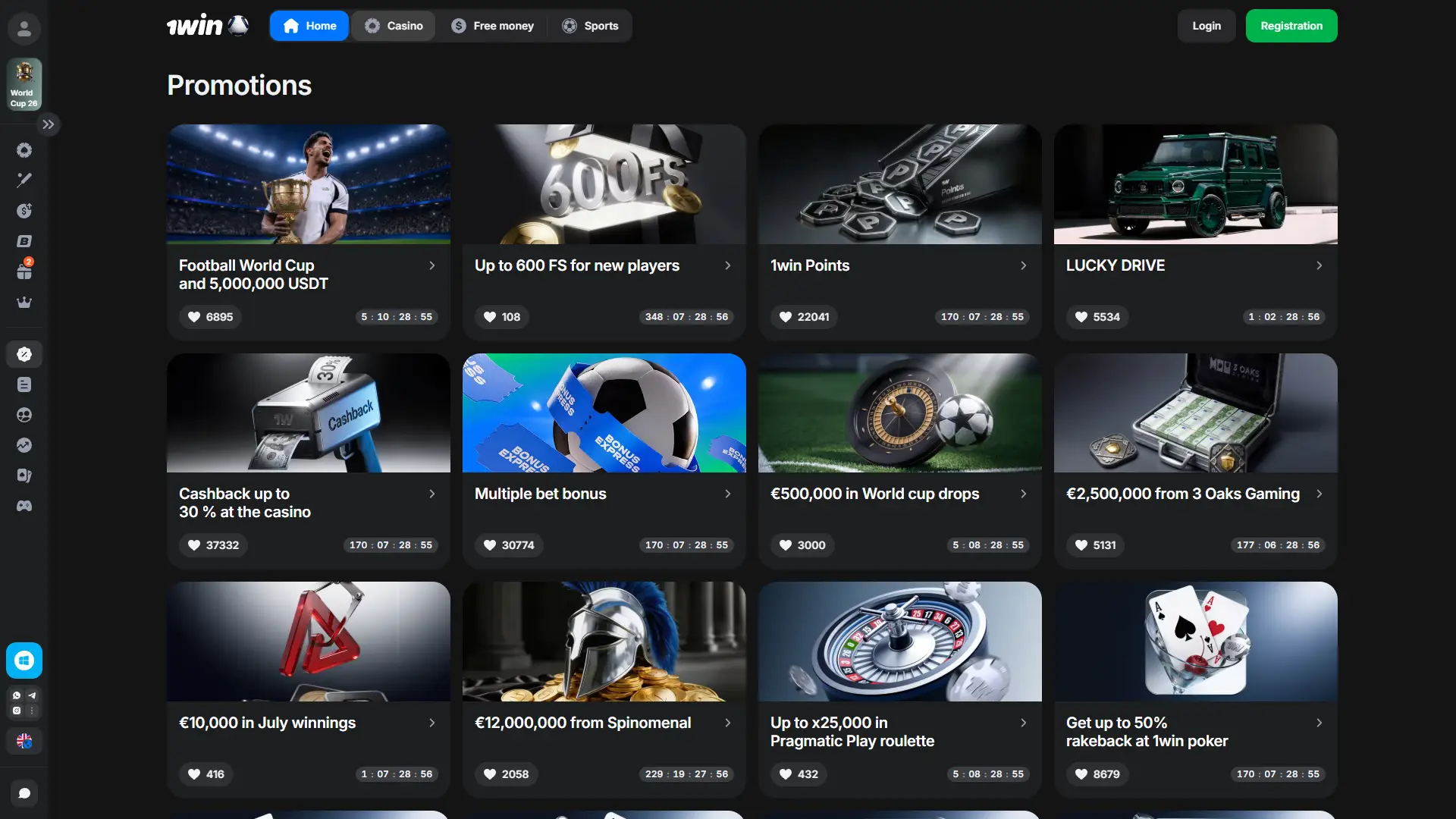Image resolution: width=1456 pixels, height=819 pixels.
Task: Click the chevron on LUCKY DRIVE card
Action: 1319,265
